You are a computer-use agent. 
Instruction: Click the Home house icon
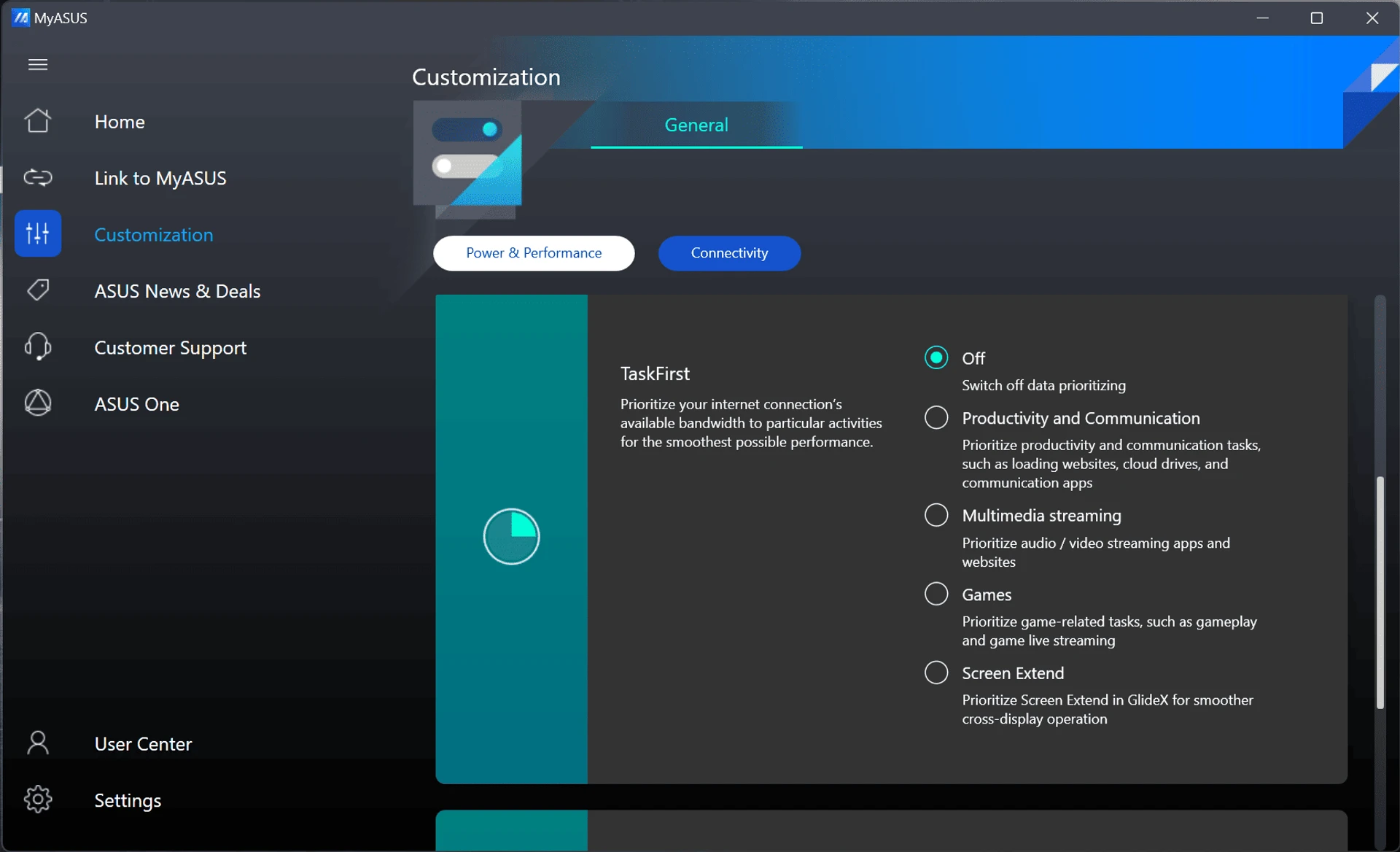[x=38, y=121]
